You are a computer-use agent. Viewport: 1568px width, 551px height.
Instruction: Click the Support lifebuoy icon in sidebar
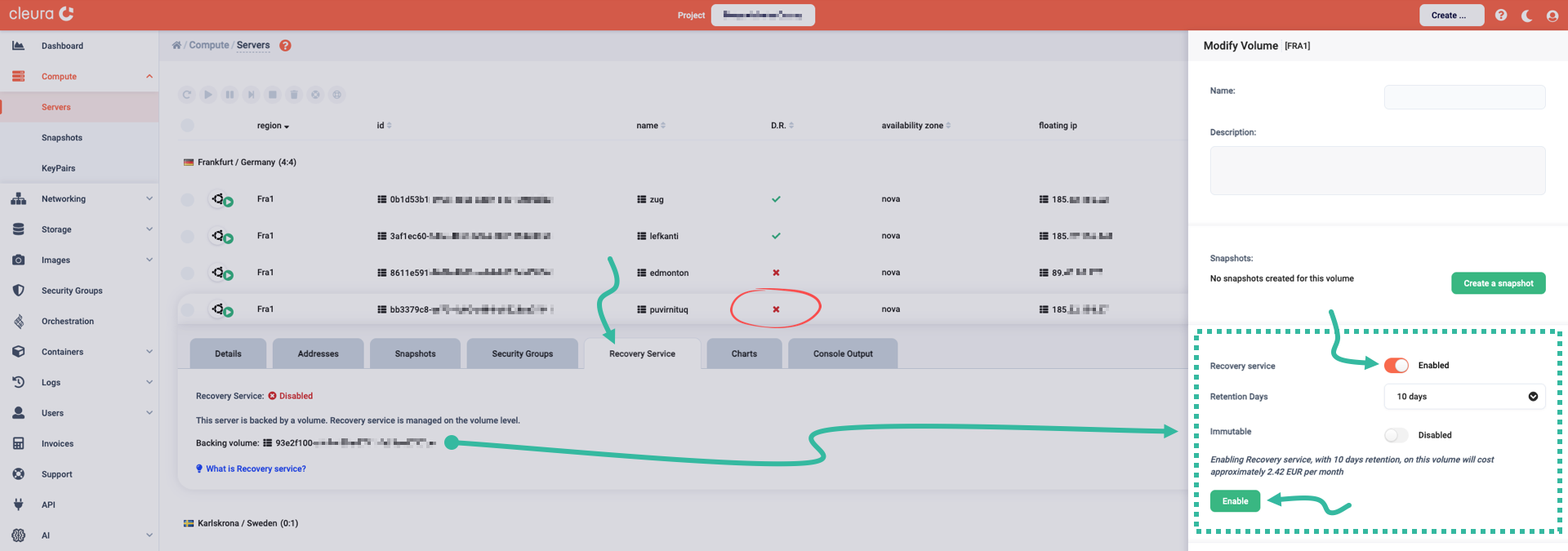click(18, 474)
